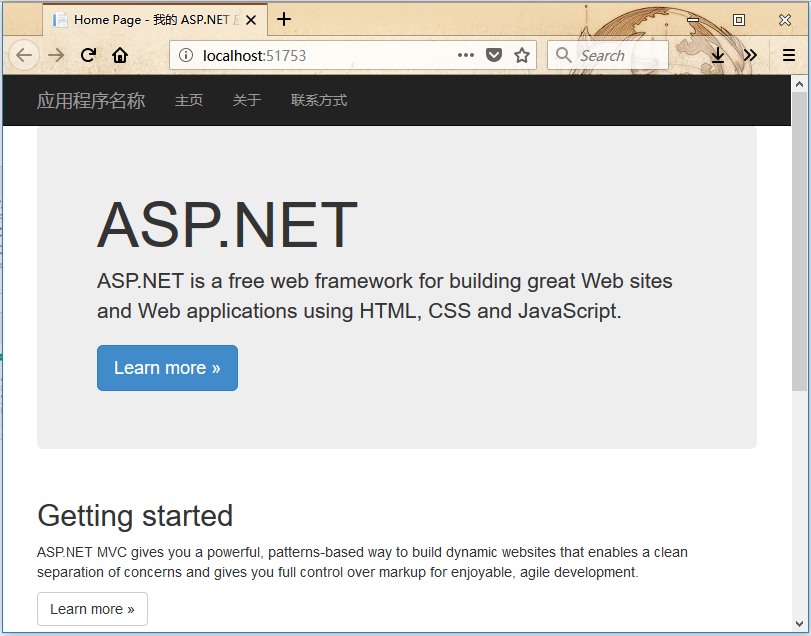811x636 pixels.
Task: Open the Firefox hamburger menu
Action: [x=789, y=56]
